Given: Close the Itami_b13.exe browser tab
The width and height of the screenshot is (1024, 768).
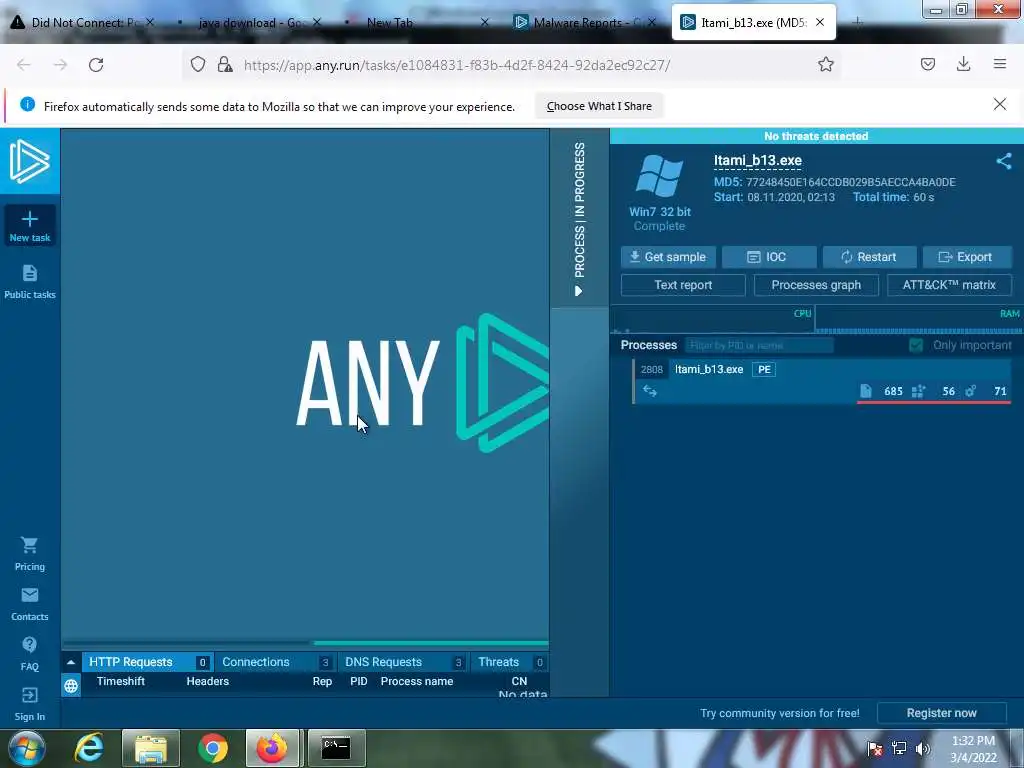Looking at the screenshot, I should point(820,22).
